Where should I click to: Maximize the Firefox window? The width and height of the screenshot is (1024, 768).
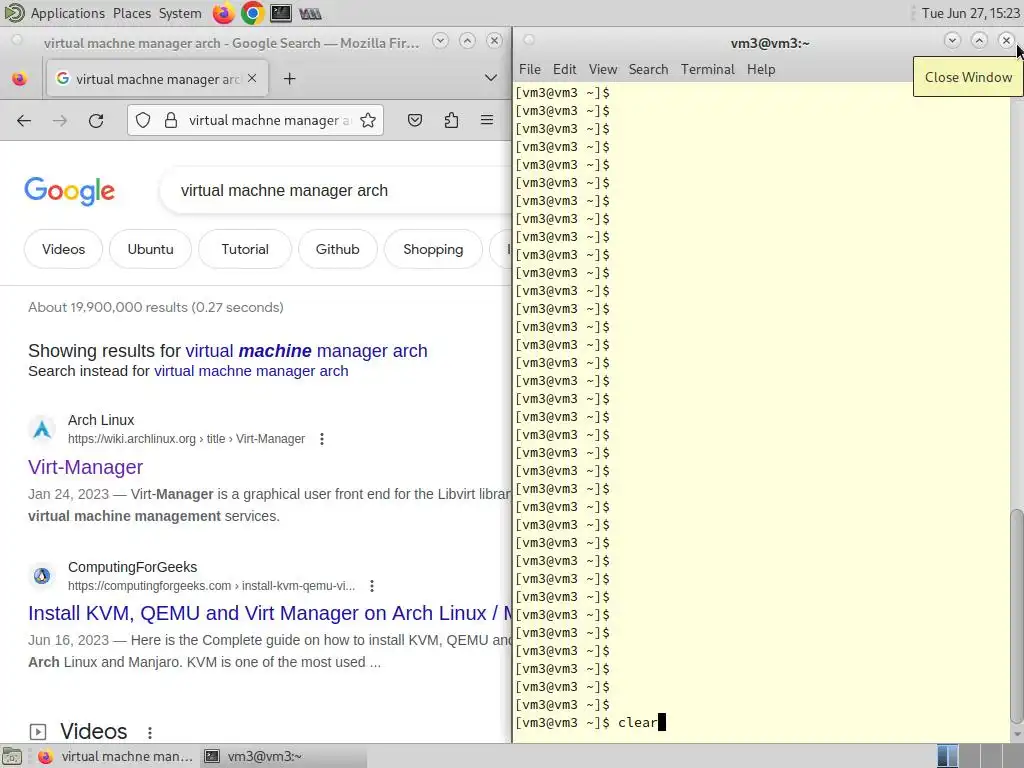click(x=467, y=40)
